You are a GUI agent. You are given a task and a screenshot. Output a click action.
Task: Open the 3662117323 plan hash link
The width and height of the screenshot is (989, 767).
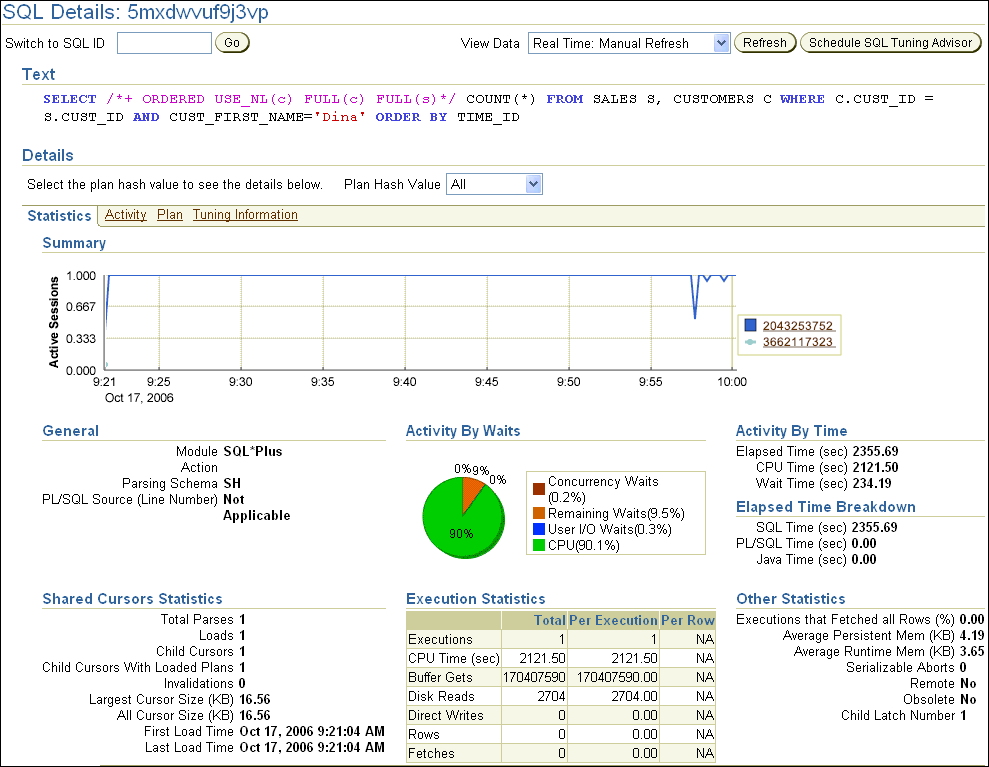point(797,342)
